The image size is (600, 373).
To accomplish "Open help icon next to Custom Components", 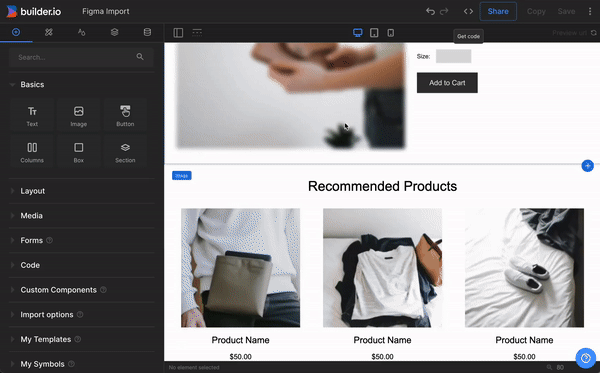I will point(103,290).
